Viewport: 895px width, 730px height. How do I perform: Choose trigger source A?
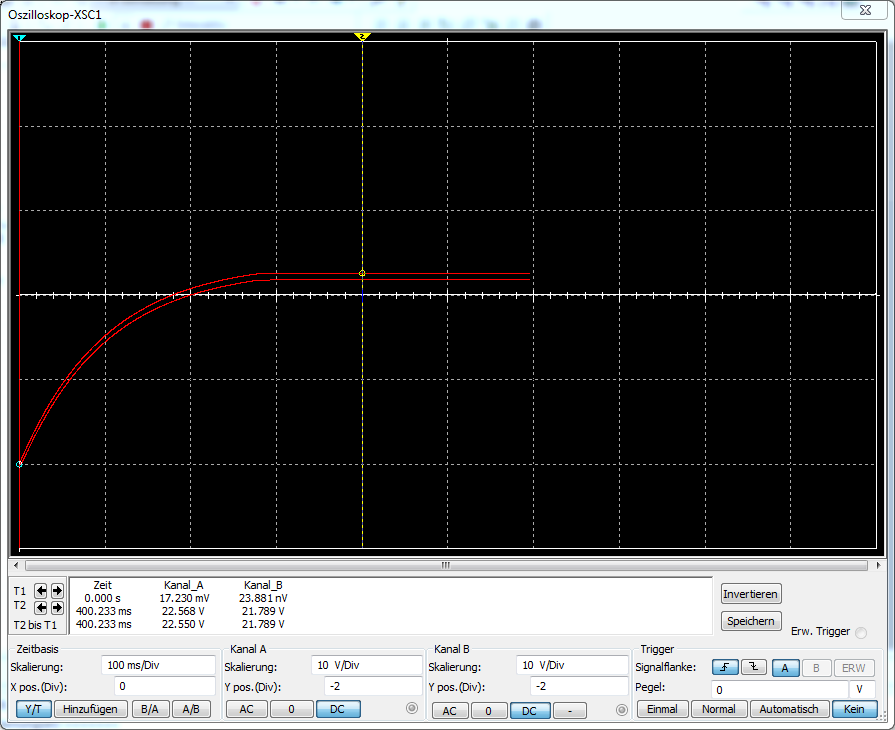point(785,668)
